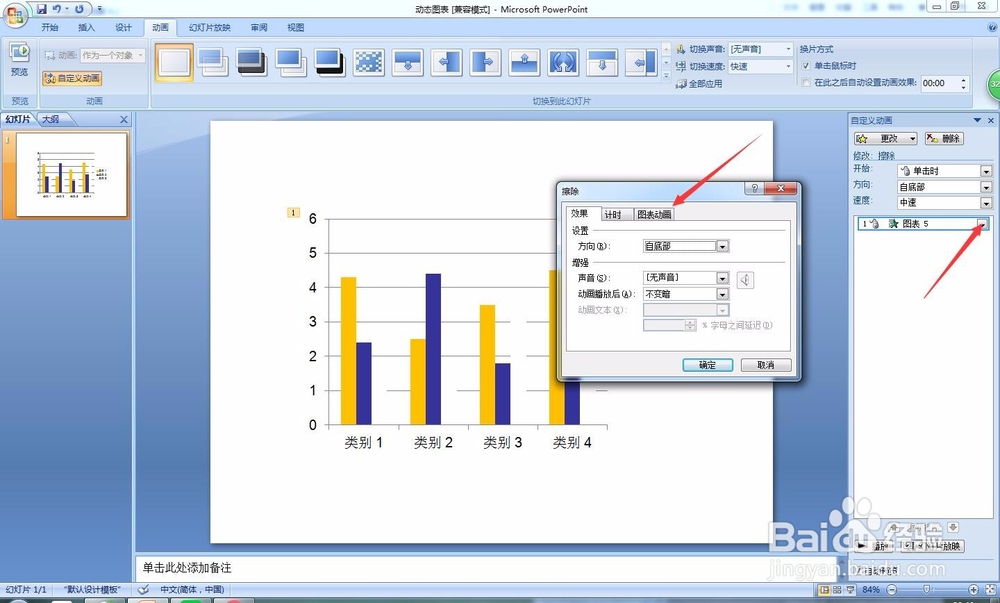Click 全部应用 apply to all

[699, 84]
